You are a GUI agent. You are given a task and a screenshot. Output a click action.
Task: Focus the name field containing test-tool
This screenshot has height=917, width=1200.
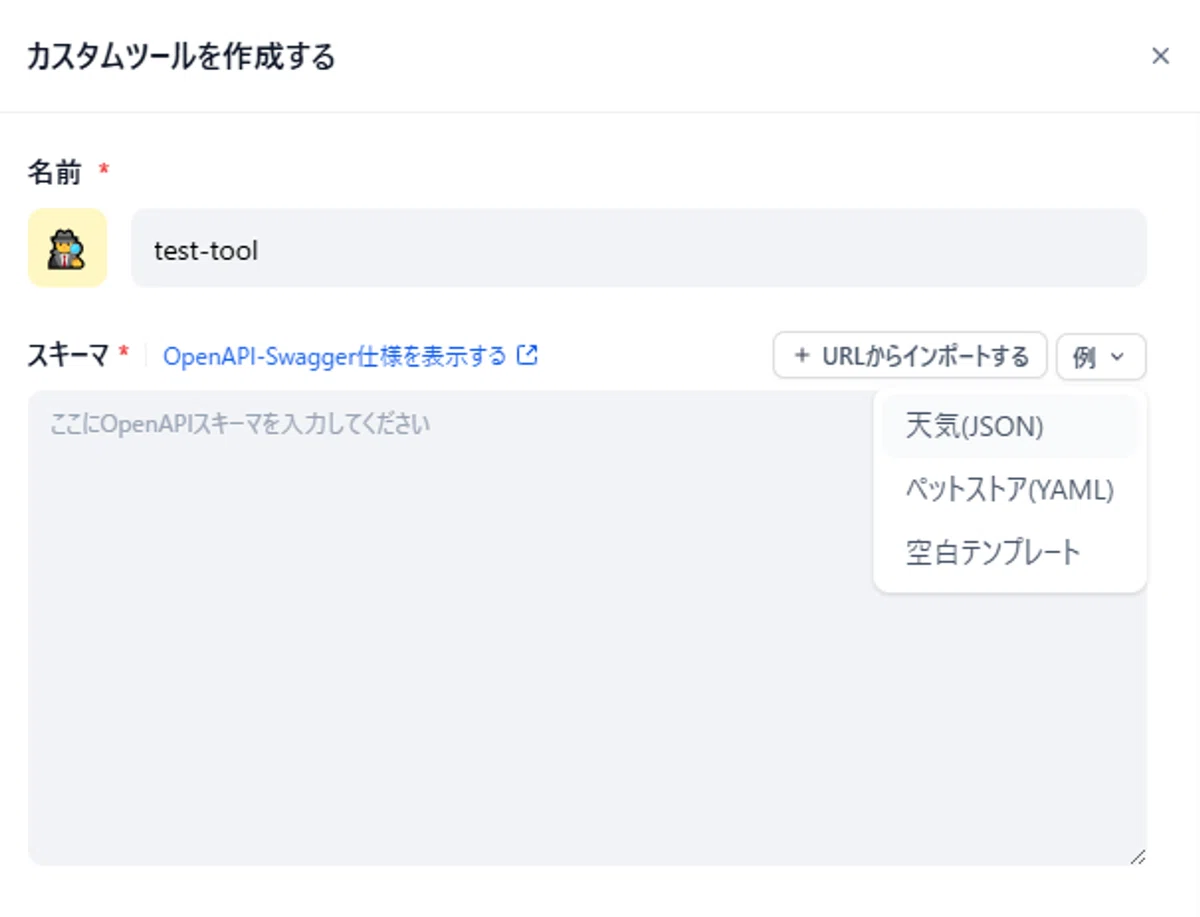tap(639, 248)
